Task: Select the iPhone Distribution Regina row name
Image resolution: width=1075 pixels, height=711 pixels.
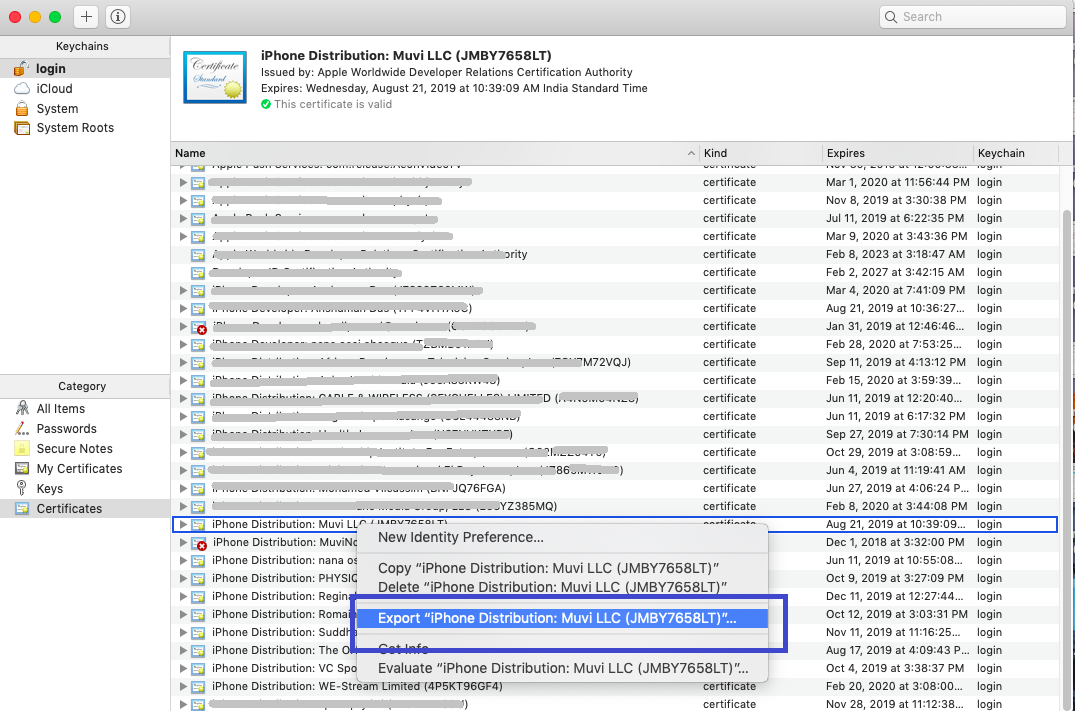Action: point(284,596)
